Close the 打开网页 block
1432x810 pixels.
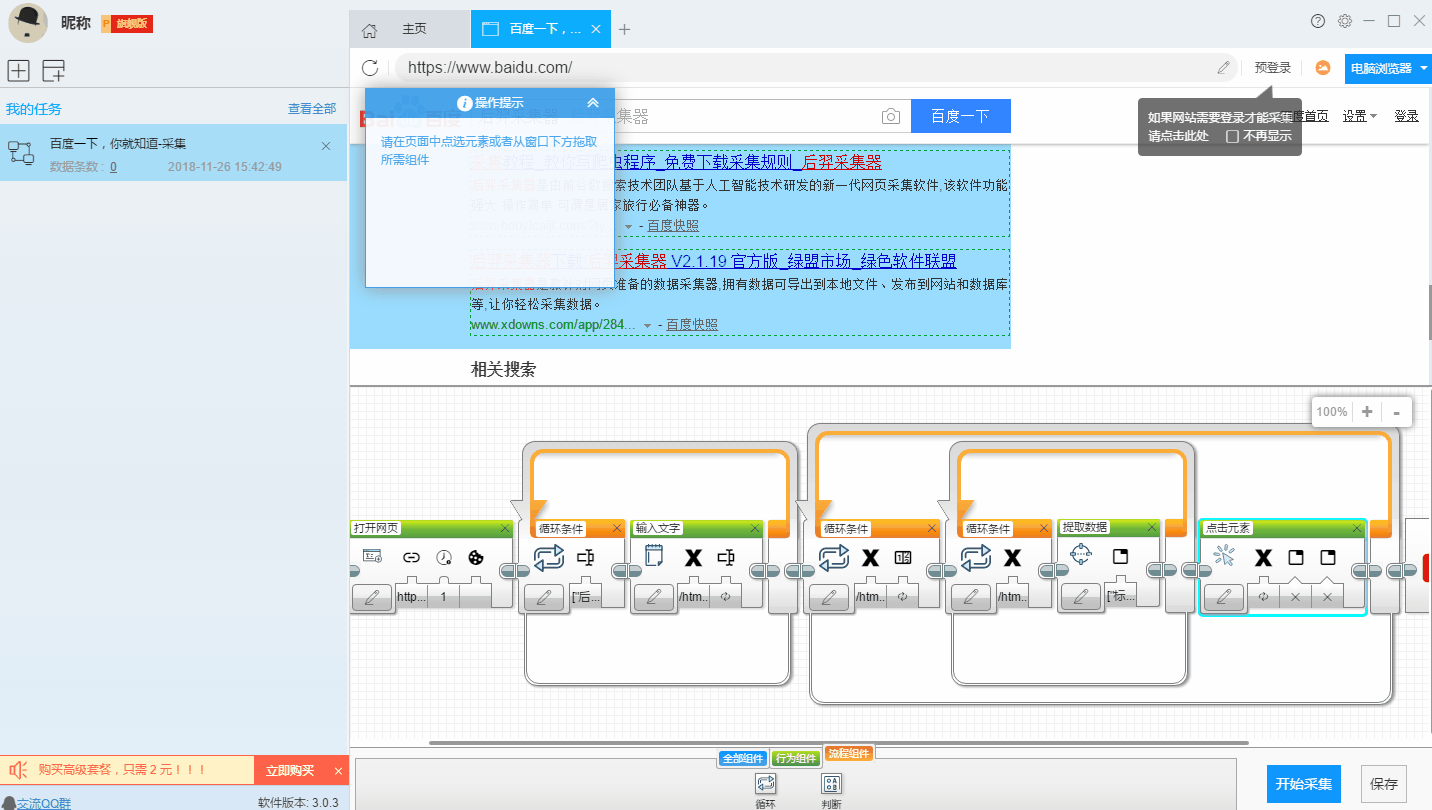tap(504, 529)
